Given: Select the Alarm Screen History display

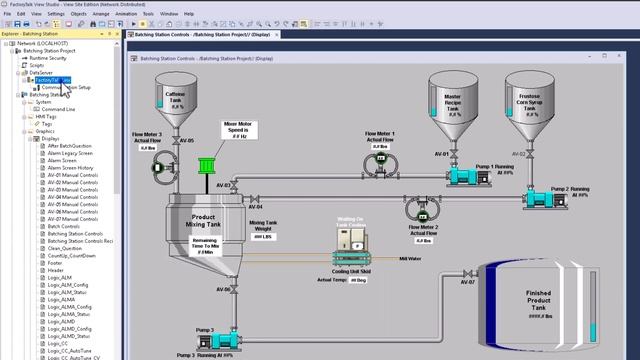Looking at the screenshot, I should (71, 168).
